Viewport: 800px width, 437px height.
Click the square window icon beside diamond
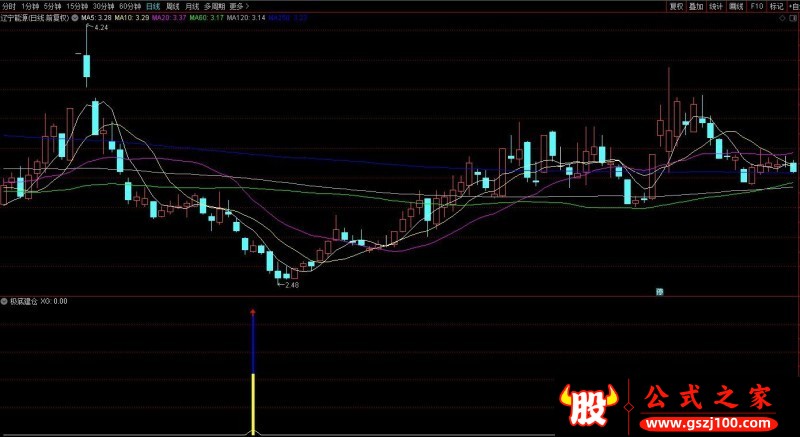(x=792, y=18)
